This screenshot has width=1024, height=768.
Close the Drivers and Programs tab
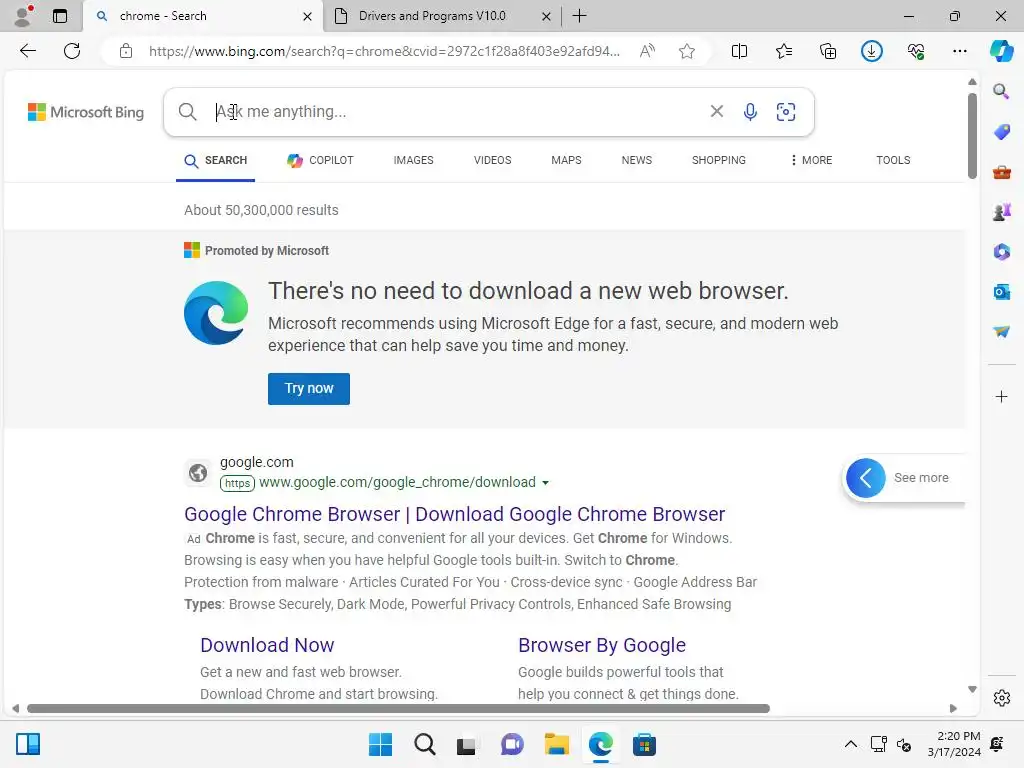click(546, 16)
